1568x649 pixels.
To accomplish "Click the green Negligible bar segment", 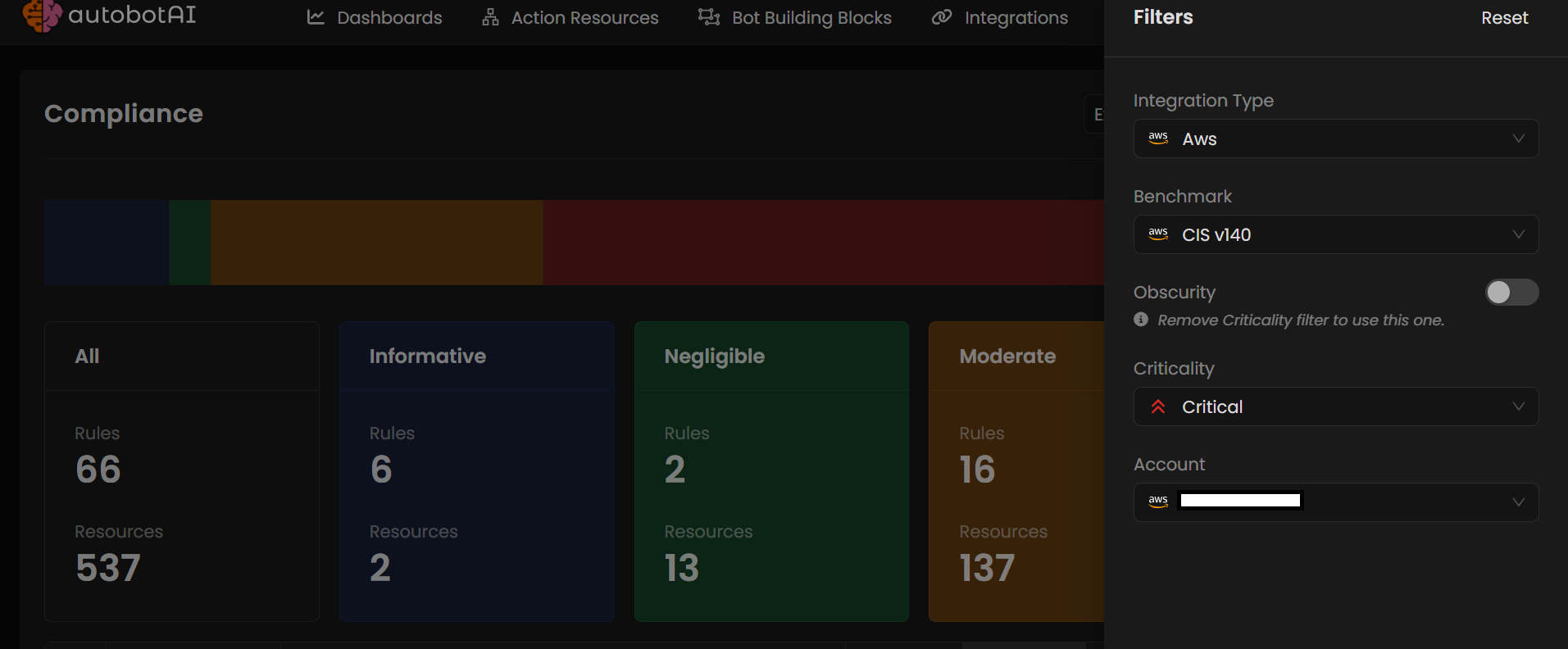I will [x=190, y=243].
